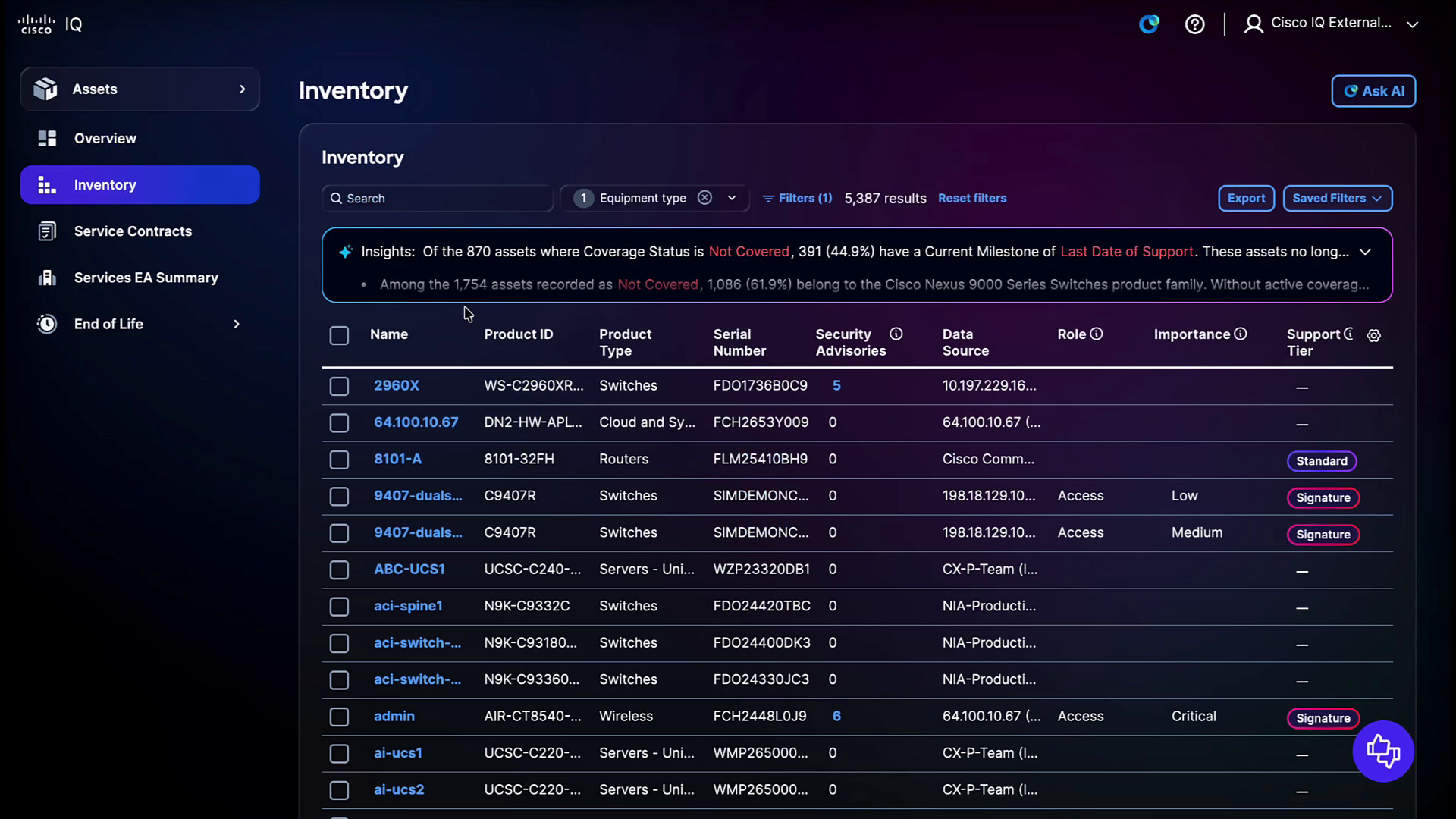Open the feedback thumbs floating button
Image resolution: width=1456 pixels, height=819 pixels.
[1383, 752]
